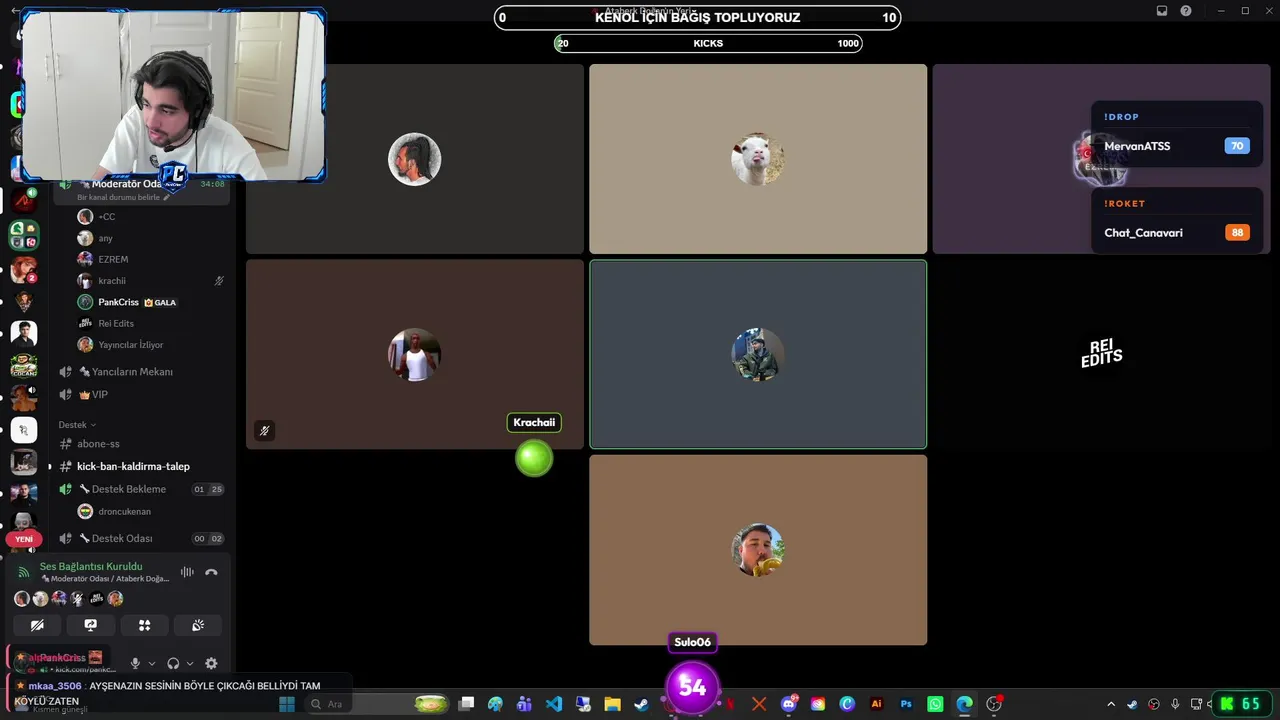Click the tray microphone icon
Screen dimensions: 1280x720
click(x=1175, y=704)
